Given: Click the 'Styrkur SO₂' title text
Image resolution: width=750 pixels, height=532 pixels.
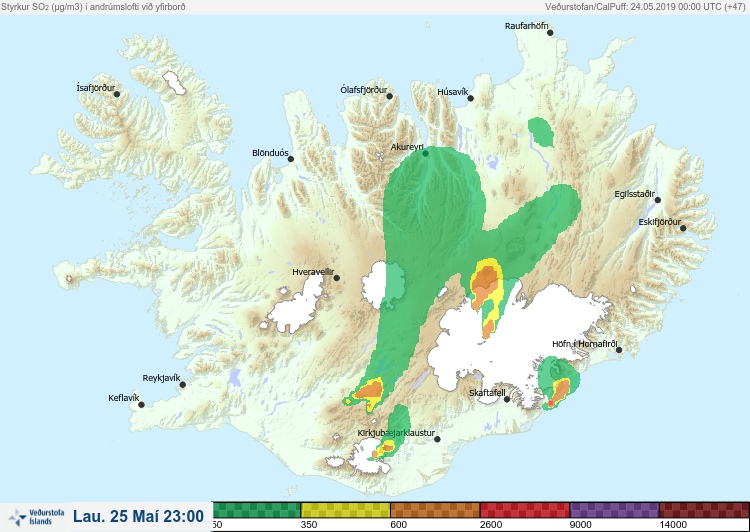Looking at the screenshot, I should click(93, 7).
